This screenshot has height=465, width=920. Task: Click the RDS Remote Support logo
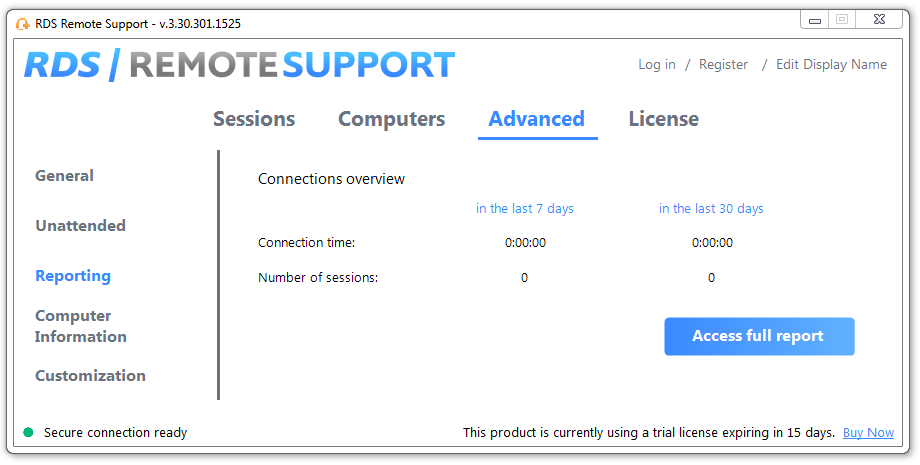pos(239,65)
